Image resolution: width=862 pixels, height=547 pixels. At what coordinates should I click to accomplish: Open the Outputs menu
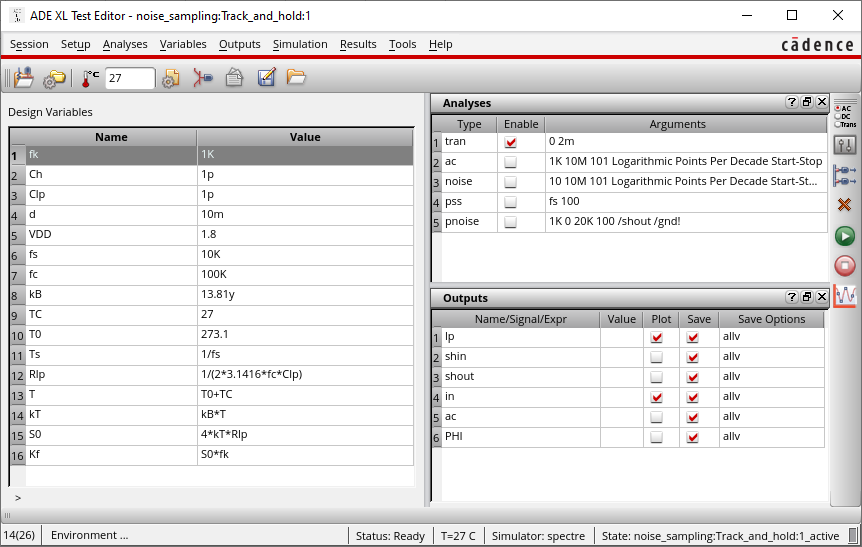tap(240, 44)
